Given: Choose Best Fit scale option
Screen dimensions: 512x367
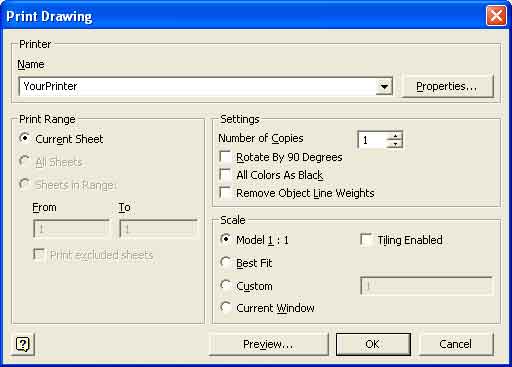Looking at the screenshot, I should (226, 262).
